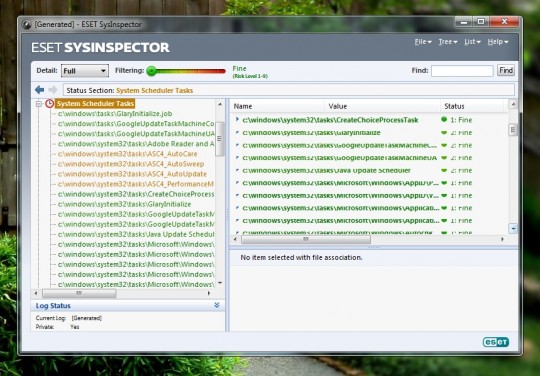540x376 pixels.
Task: Select the ASC4_AutoCare task in the tree
Action: 127,154
